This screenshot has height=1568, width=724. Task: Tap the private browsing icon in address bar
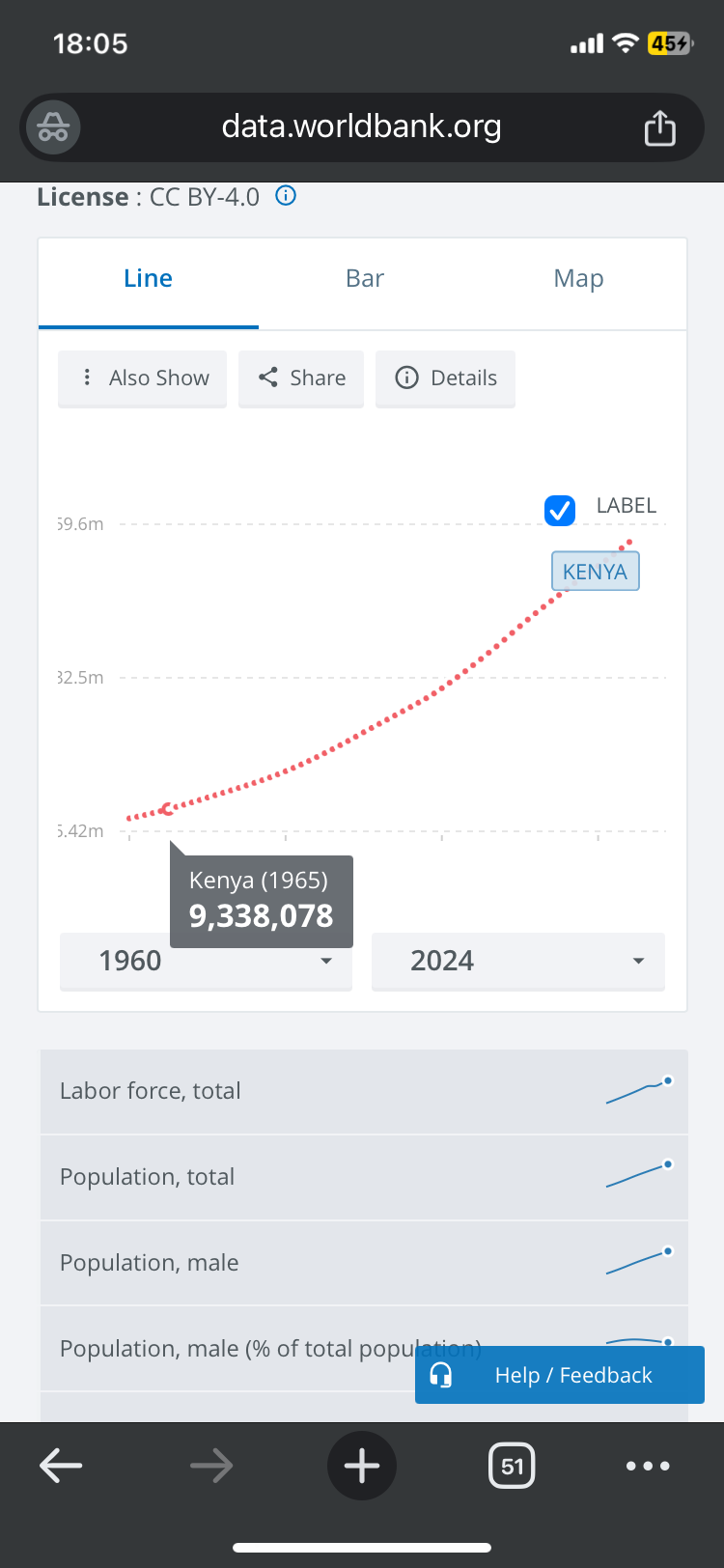point(53,127)
